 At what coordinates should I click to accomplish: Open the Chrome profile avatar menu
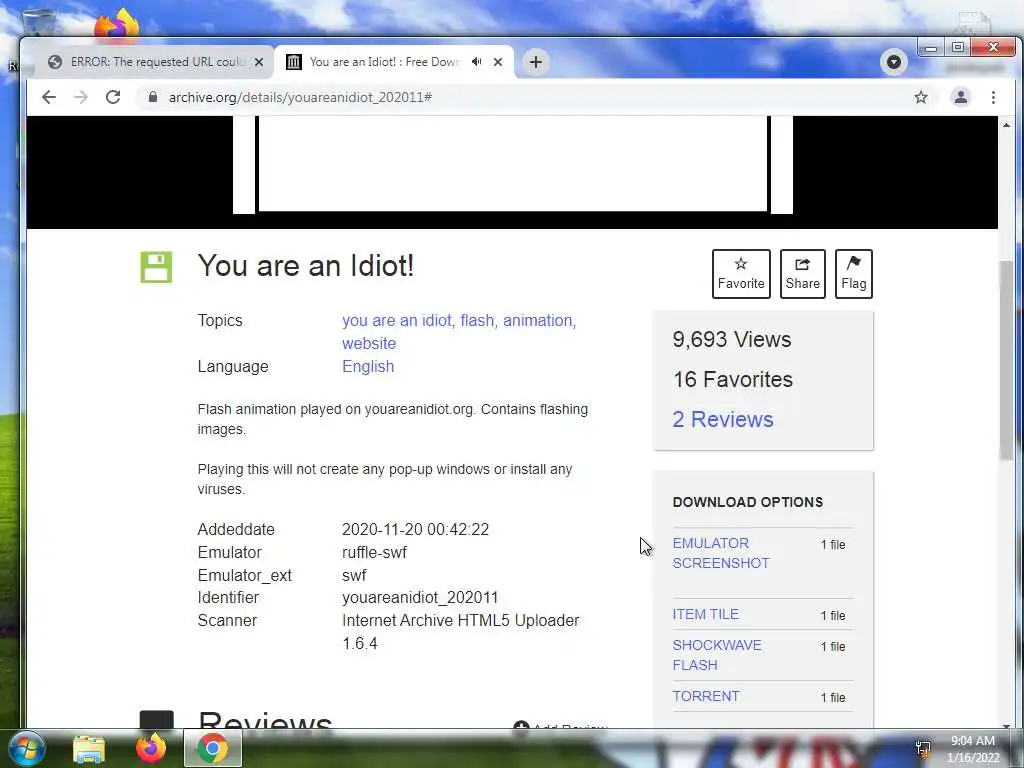[x=961, y=97]
